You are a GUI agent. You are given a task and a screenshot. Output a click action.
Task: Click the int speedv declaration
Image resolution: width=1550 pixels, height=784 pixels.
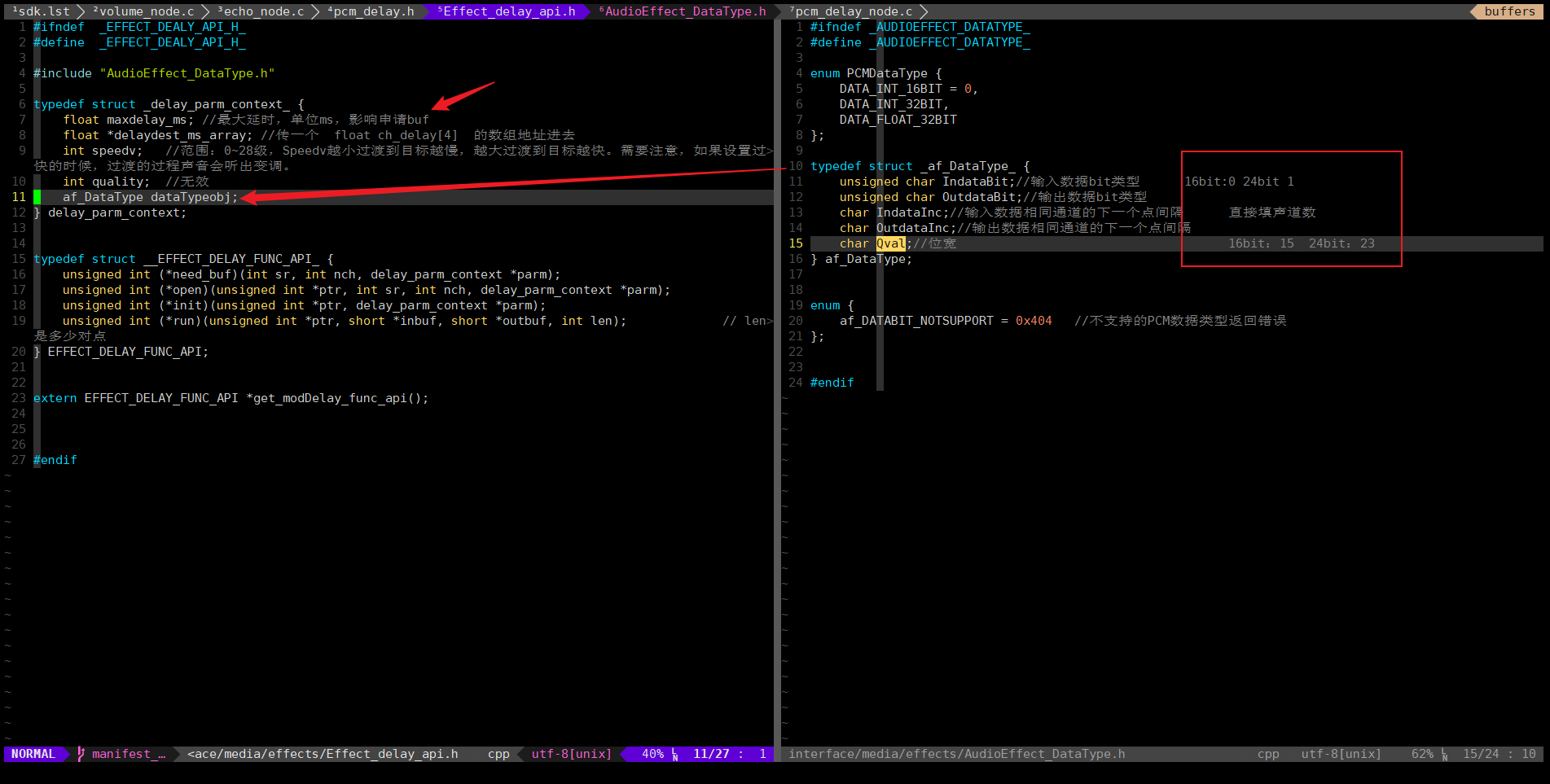(103, 151)
